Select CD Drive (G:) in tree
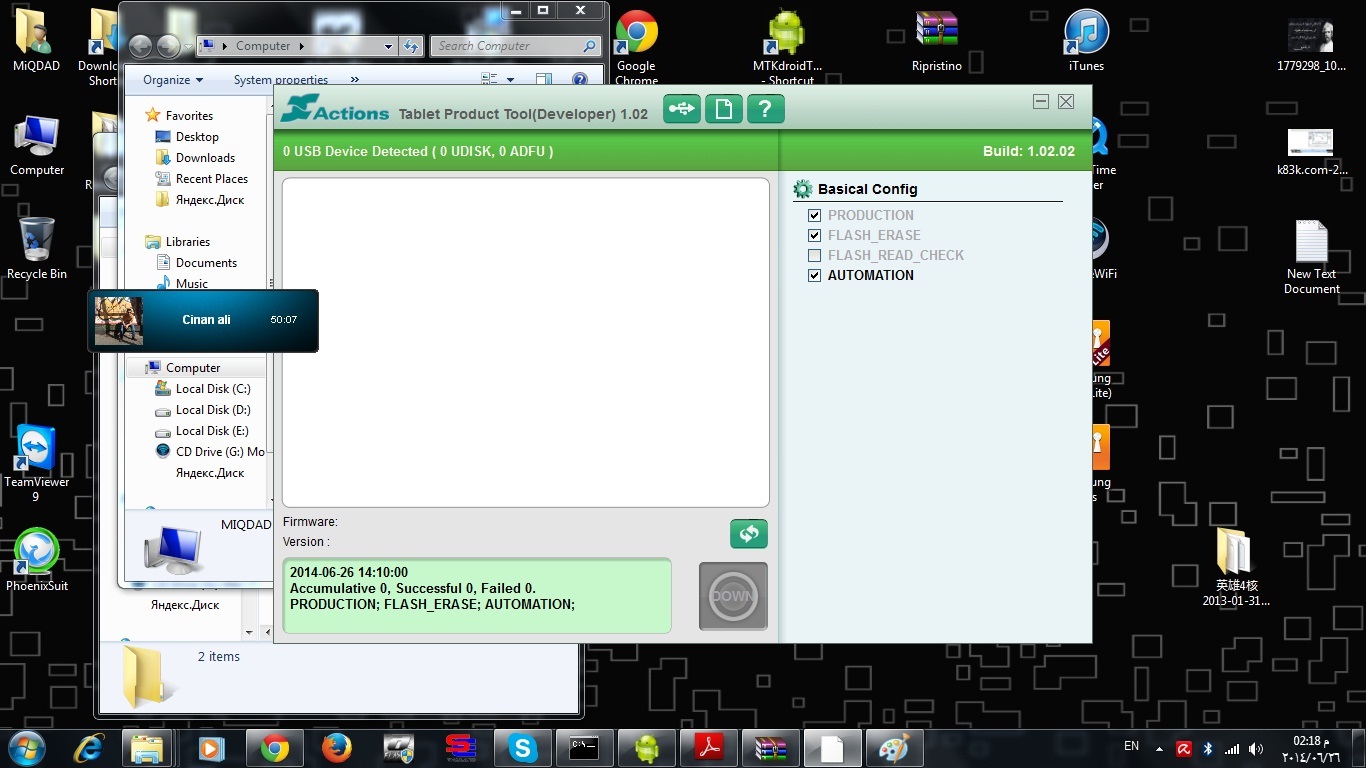This screenshot has height=768, width=1366. click(x=210, y=452)
